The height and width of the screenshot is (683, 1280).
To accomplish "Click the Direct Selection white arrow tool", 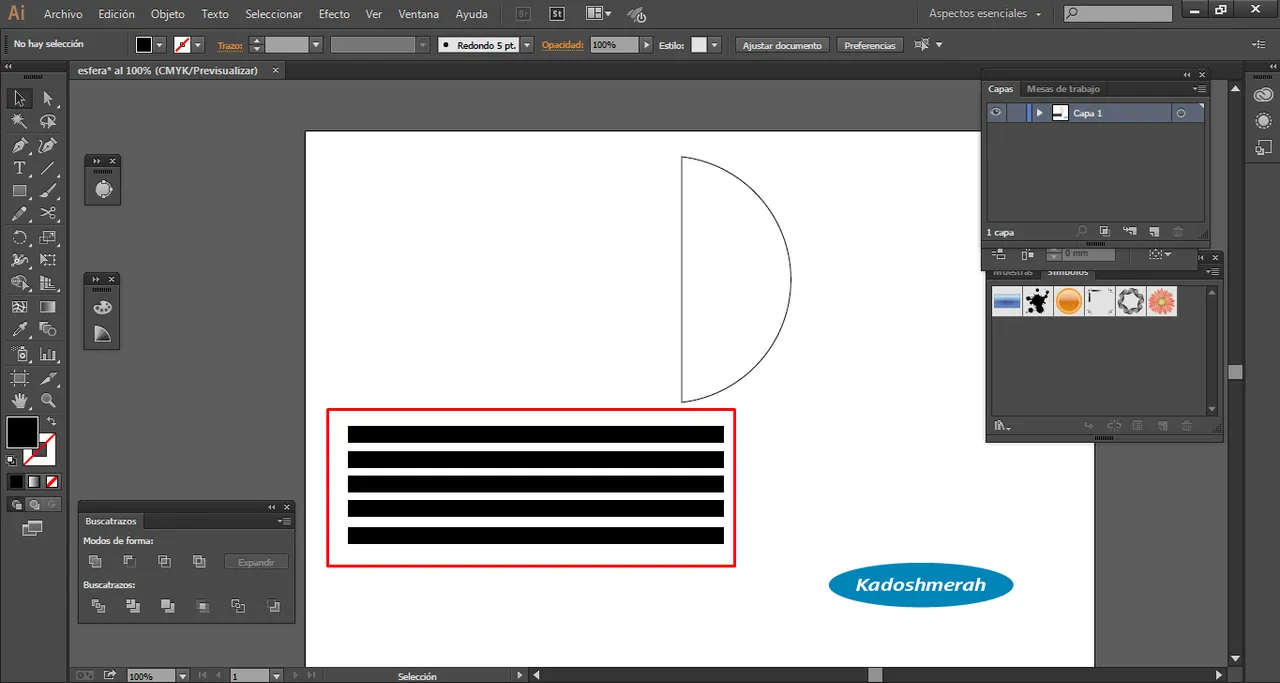I will (x=48, y=98).
